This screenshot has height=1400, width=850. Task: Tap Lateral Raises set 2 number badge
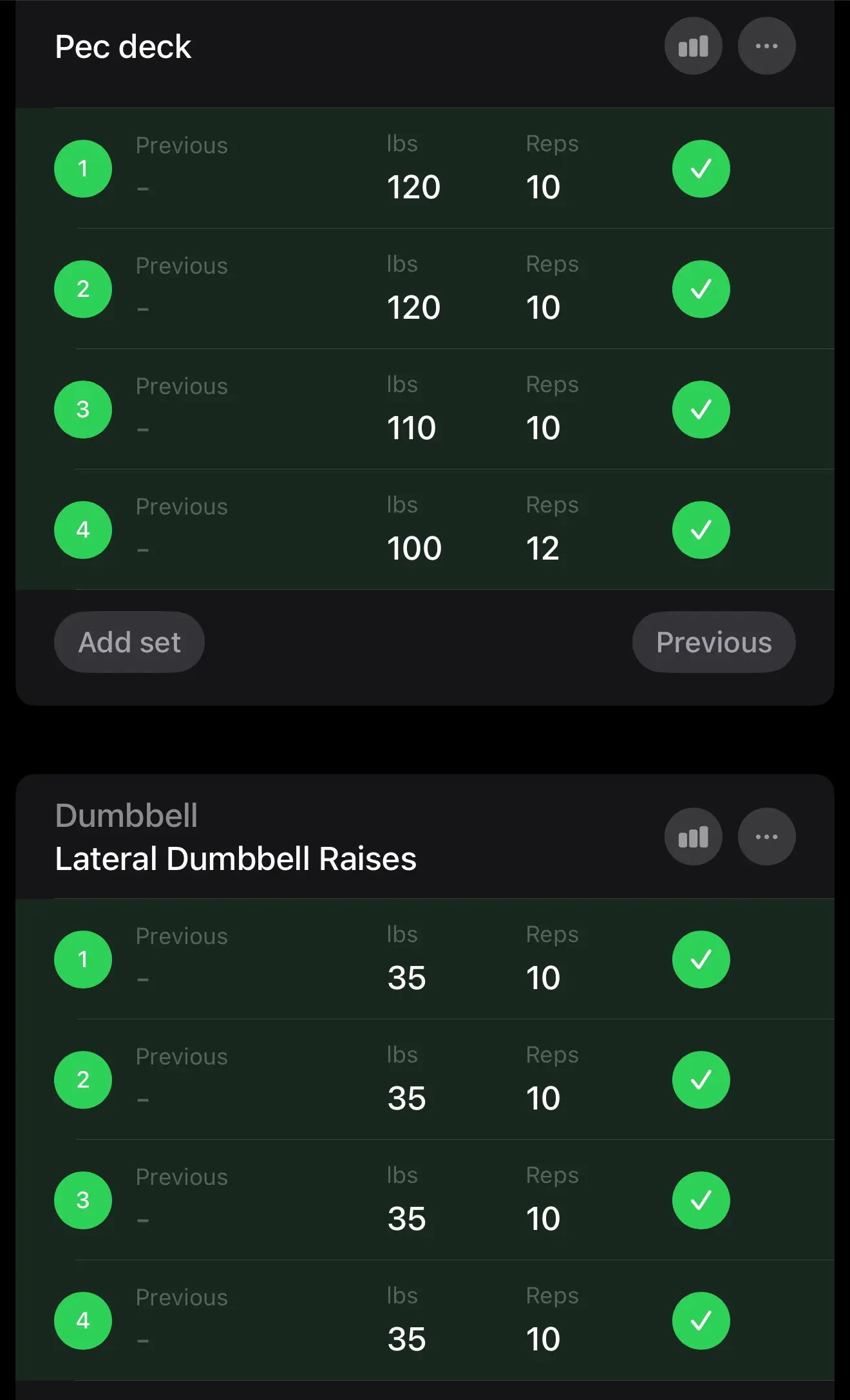point(83,1080)
